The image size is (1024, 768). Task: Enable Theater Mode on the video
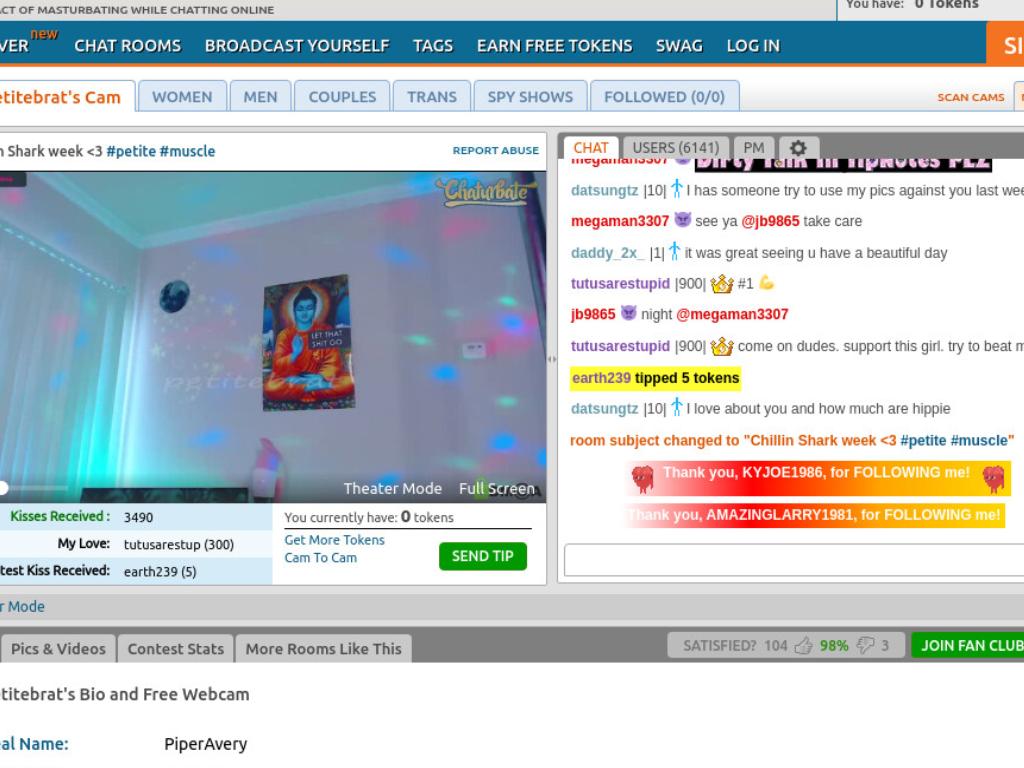coord(392,488)
